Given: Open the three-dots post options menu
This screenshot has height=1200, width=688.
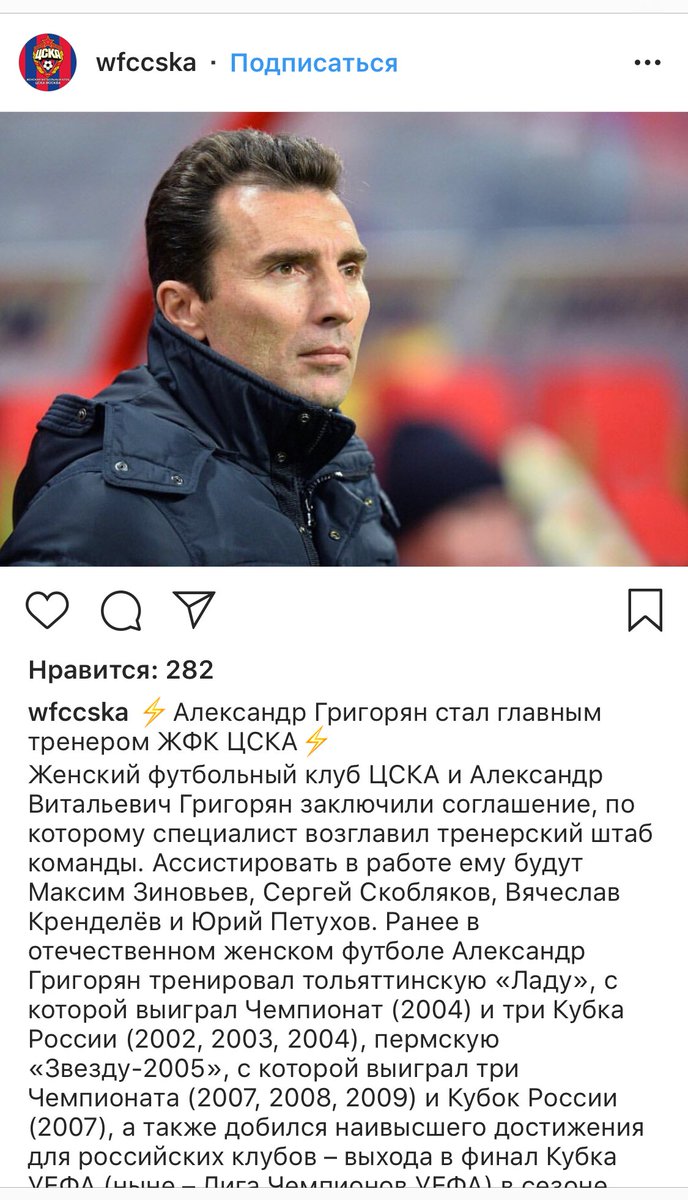Looking at the screenshot, I should (x=647, y=63).
